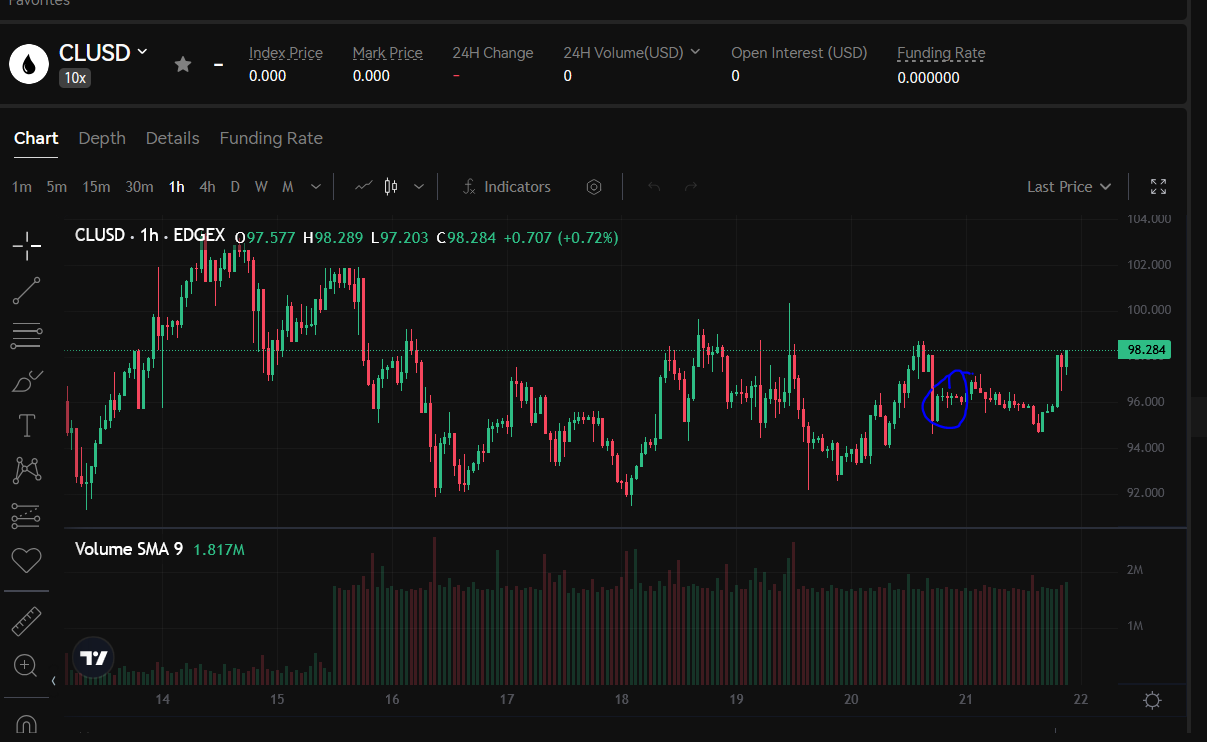This screenshot has height=742, width=1207.
Task: Switch to line chart style icon
Action: [x=365, y=186]
